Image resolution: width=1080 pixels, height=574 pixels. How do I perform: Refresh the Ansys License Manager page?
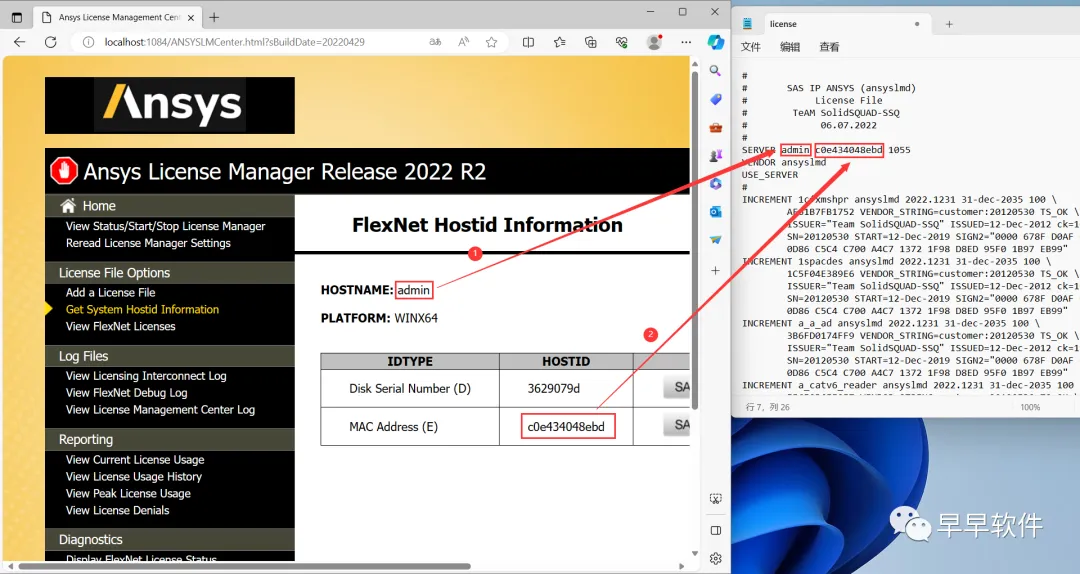click(x=50, y=42)
